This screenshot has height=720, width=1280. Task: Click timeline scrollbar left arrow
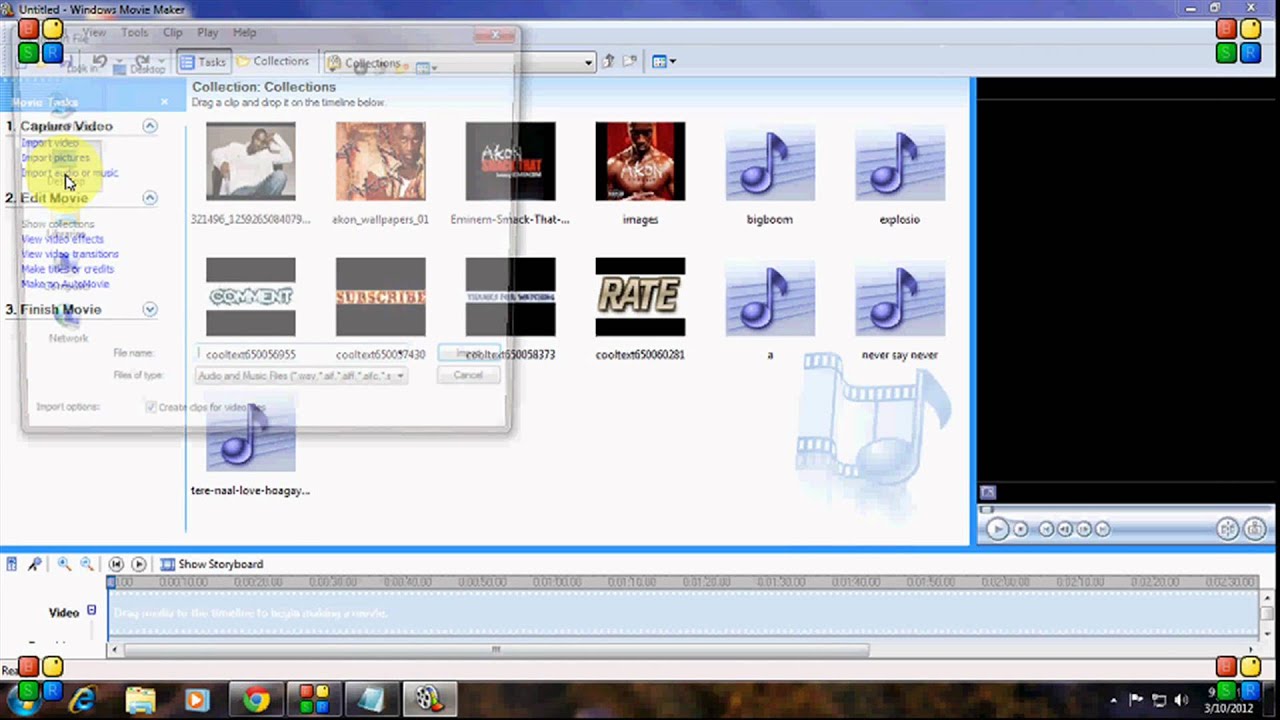coord(115,650)
